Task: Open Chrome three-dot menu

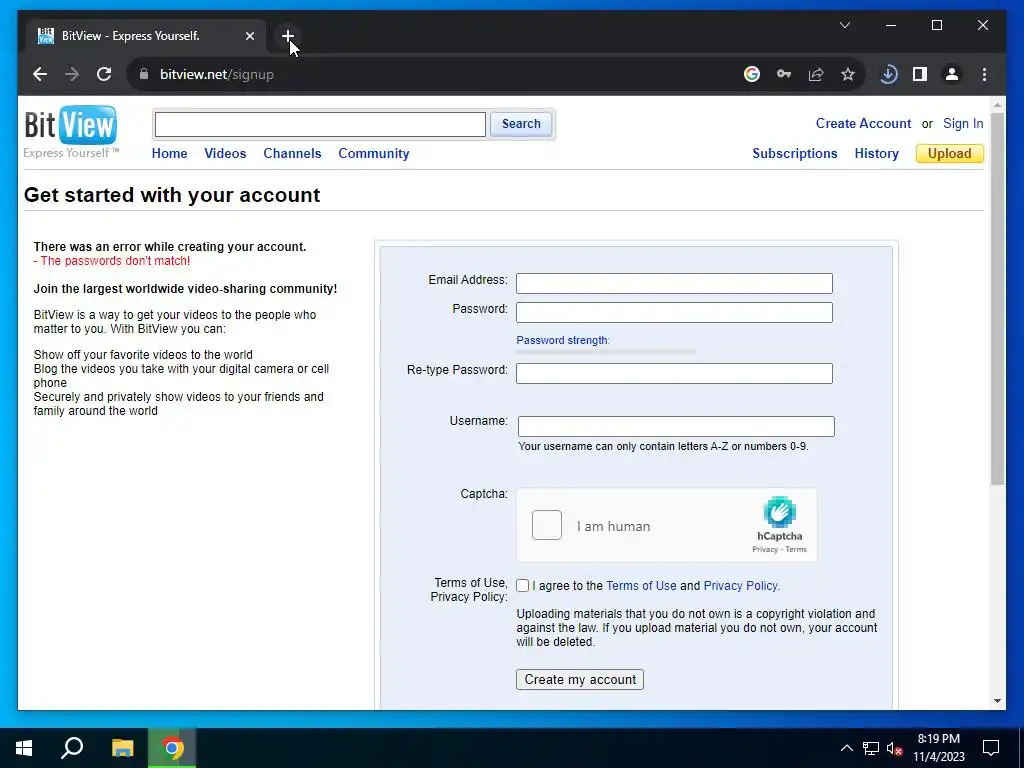Action: point(984,74)
